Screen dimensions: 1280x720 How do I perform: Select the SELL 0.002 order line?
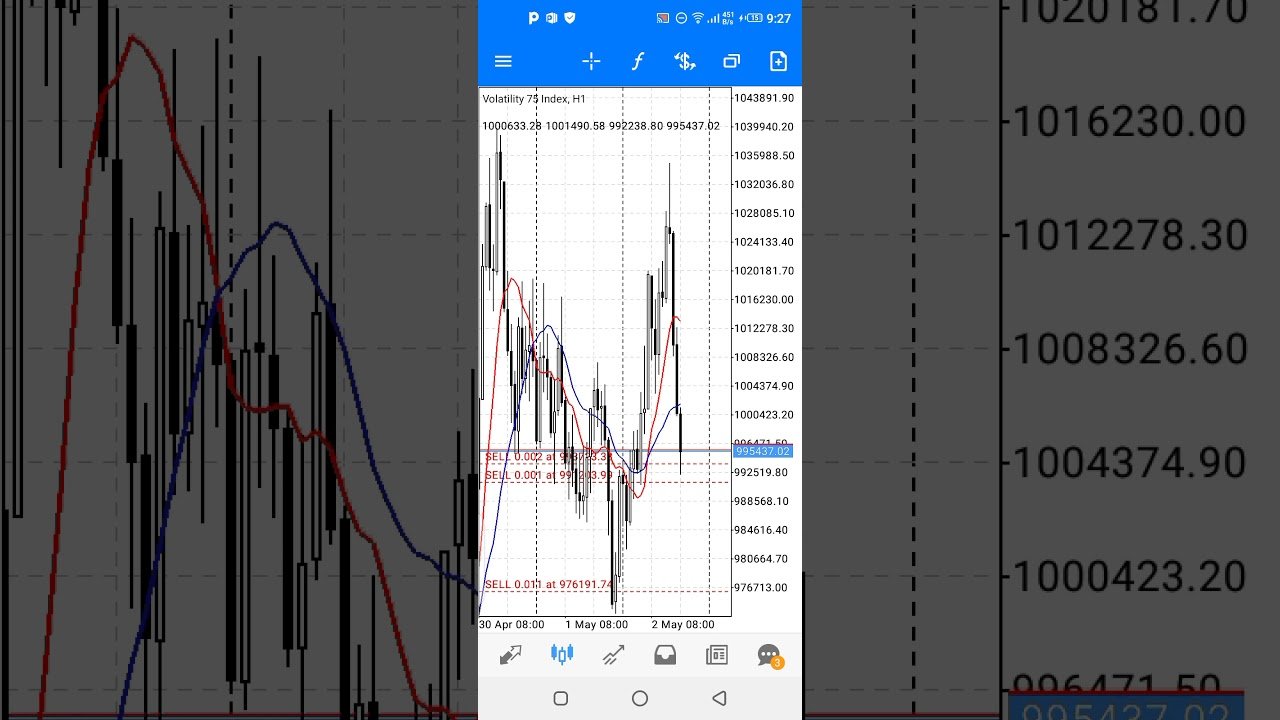click(x=549, y=456)
